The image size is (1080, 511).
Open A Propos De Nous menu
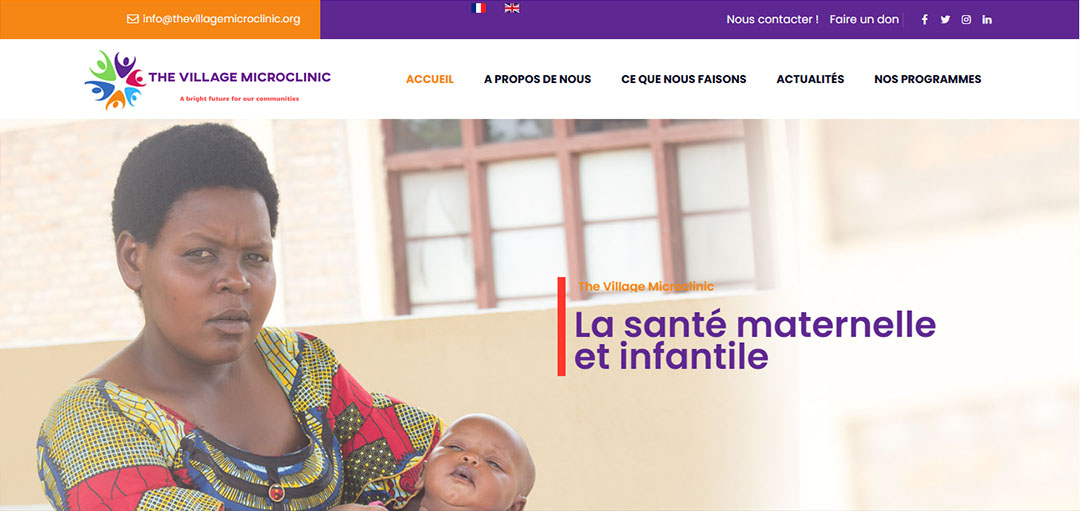click(x=537, y=79)
